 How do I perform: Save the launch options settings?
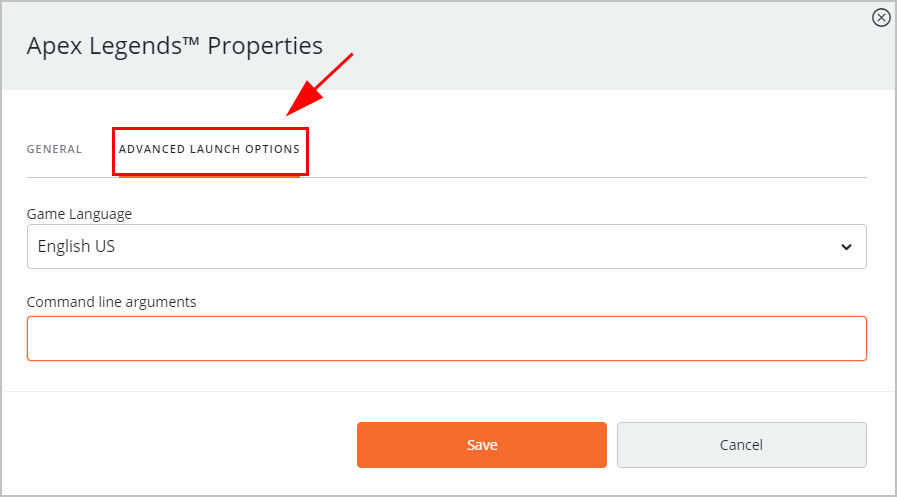pos(481,445)
